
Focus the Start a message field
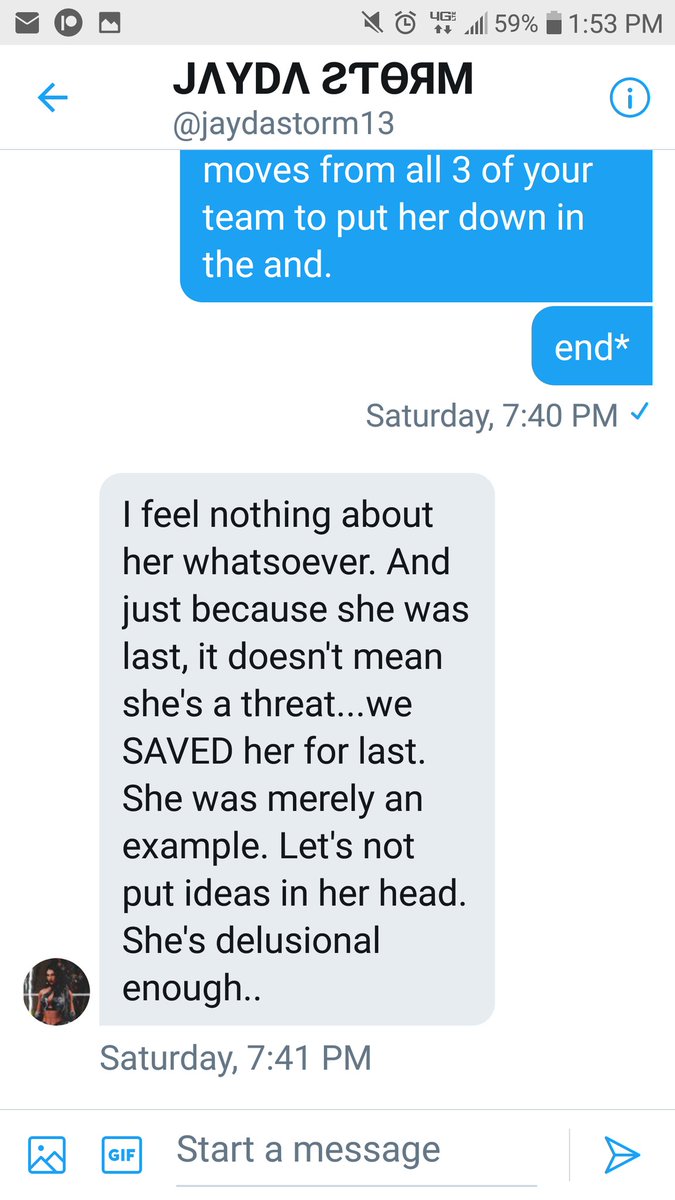(x=357, y=1152)
